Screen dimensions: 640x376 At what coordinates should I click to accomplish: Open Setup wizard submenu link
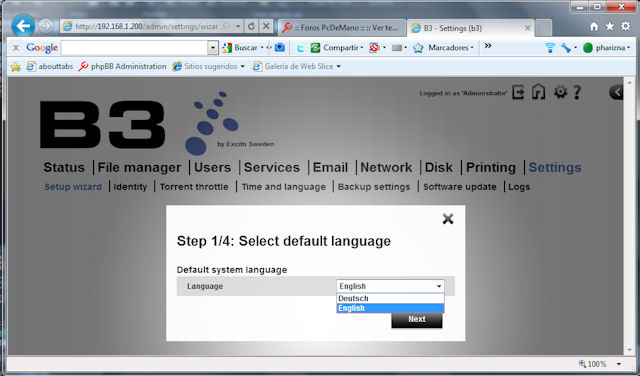[x=73, y=187]
